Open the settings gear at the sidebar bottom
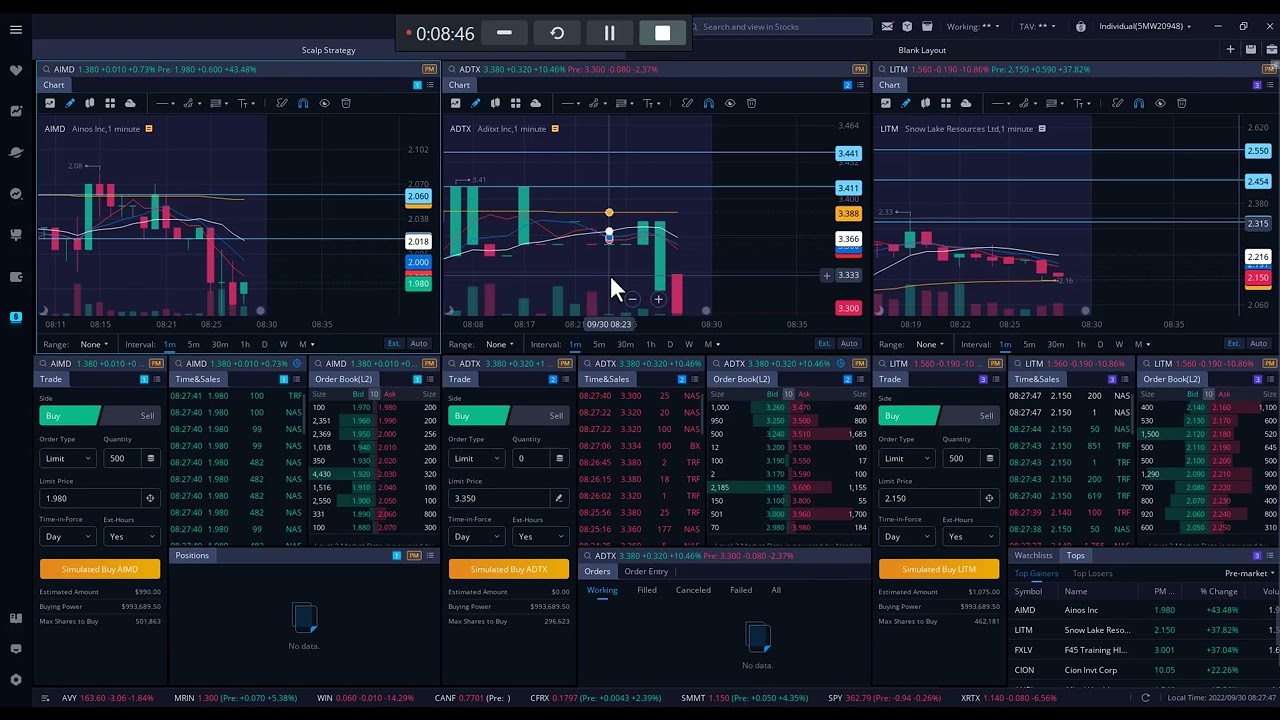Screen dimensions: 1280x720 tap(16, 680)
